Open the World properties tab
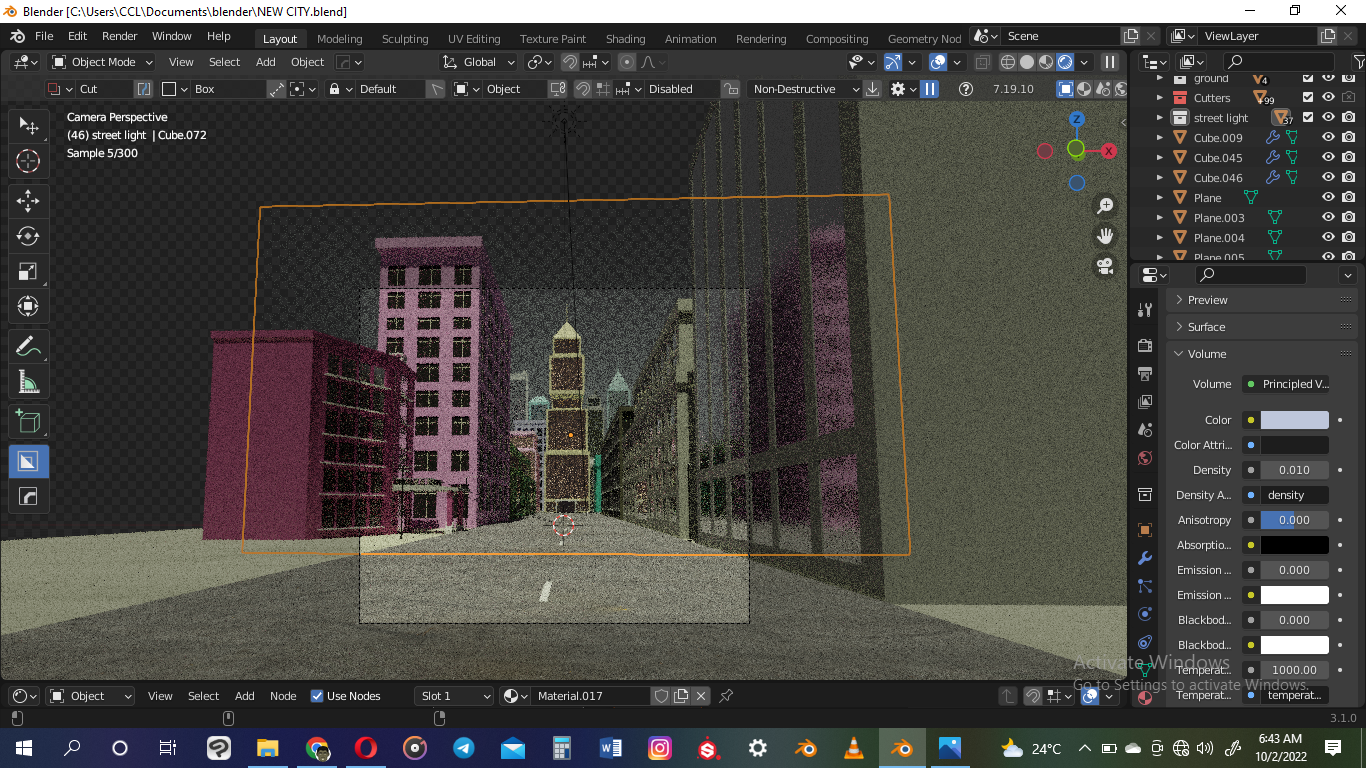Viewport: 1366px width, 768px height. (x=1145, y=458)
